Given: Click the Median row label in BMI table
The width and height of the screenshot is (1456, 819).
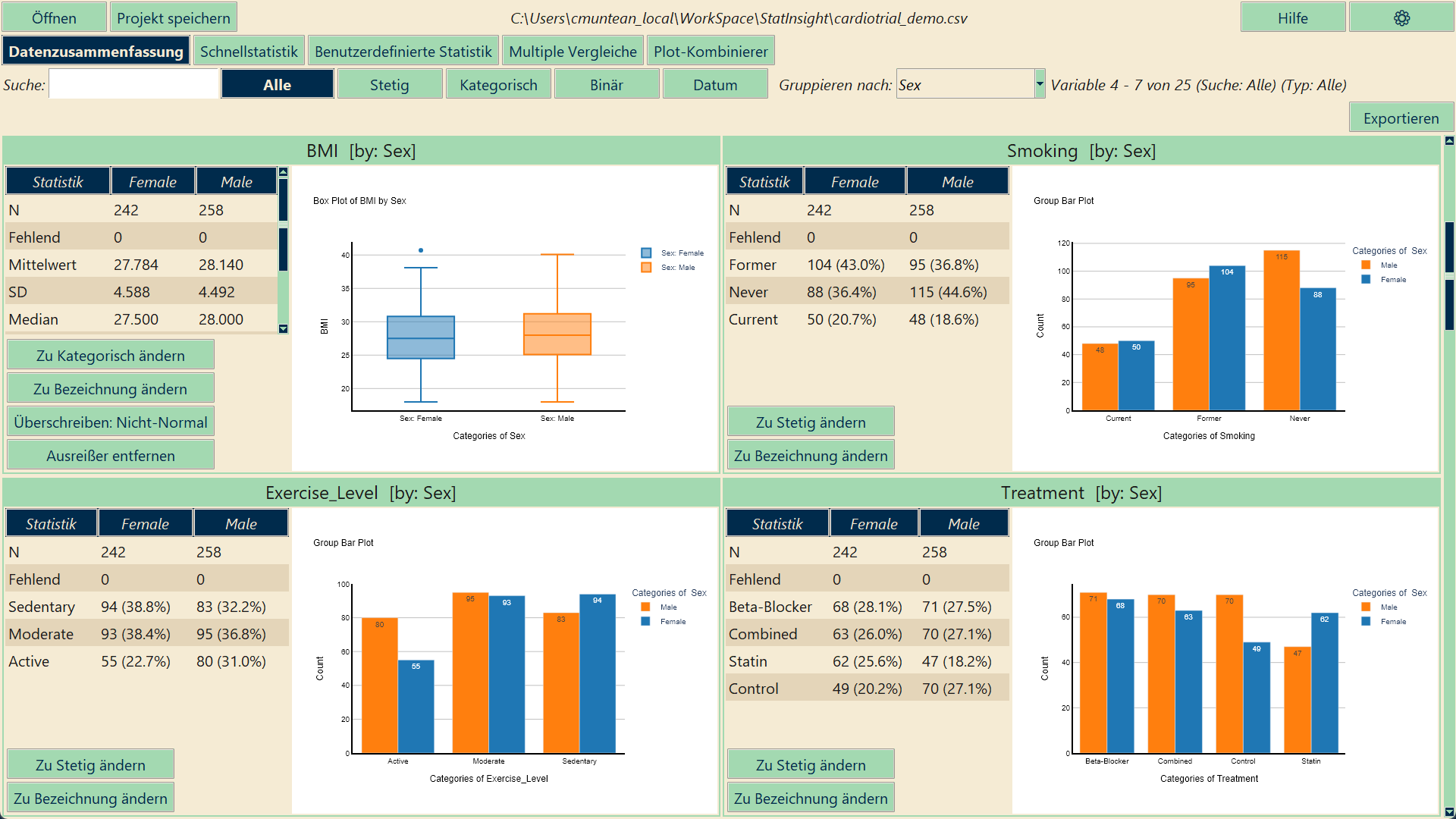Looking at the screenshot, I should point(33,319).
